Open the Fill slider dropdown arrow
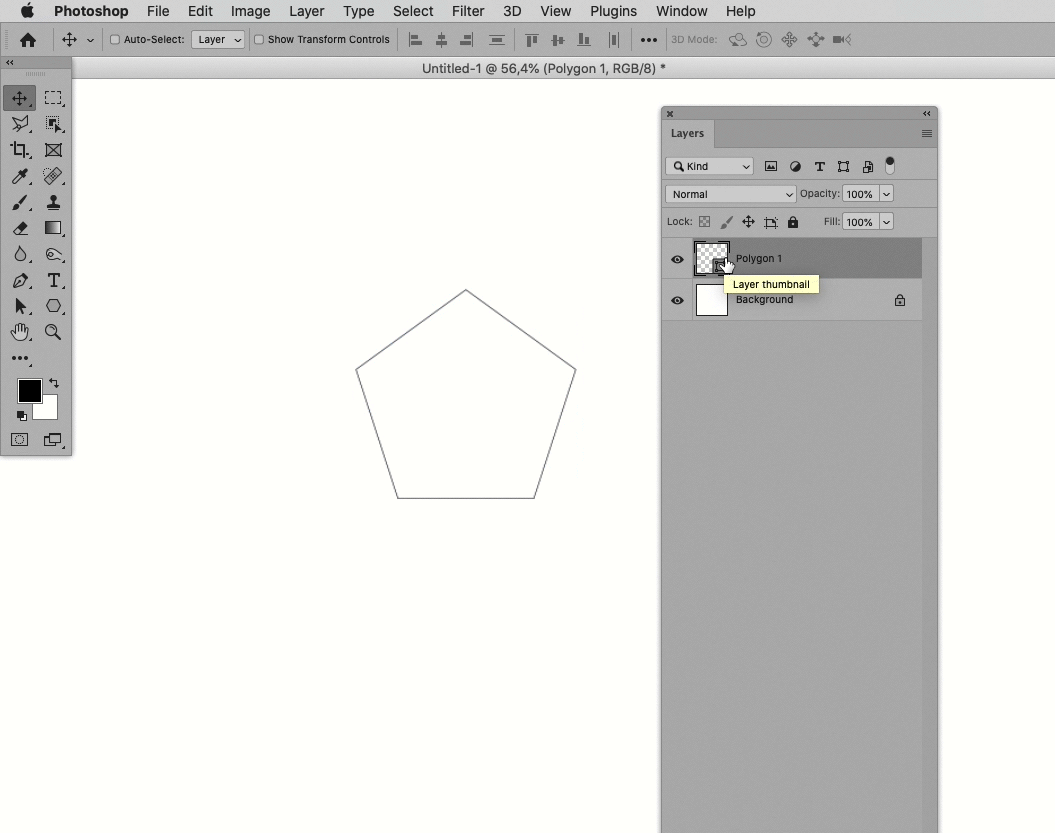Screen dimensions: 1055x833 [886, 222]
